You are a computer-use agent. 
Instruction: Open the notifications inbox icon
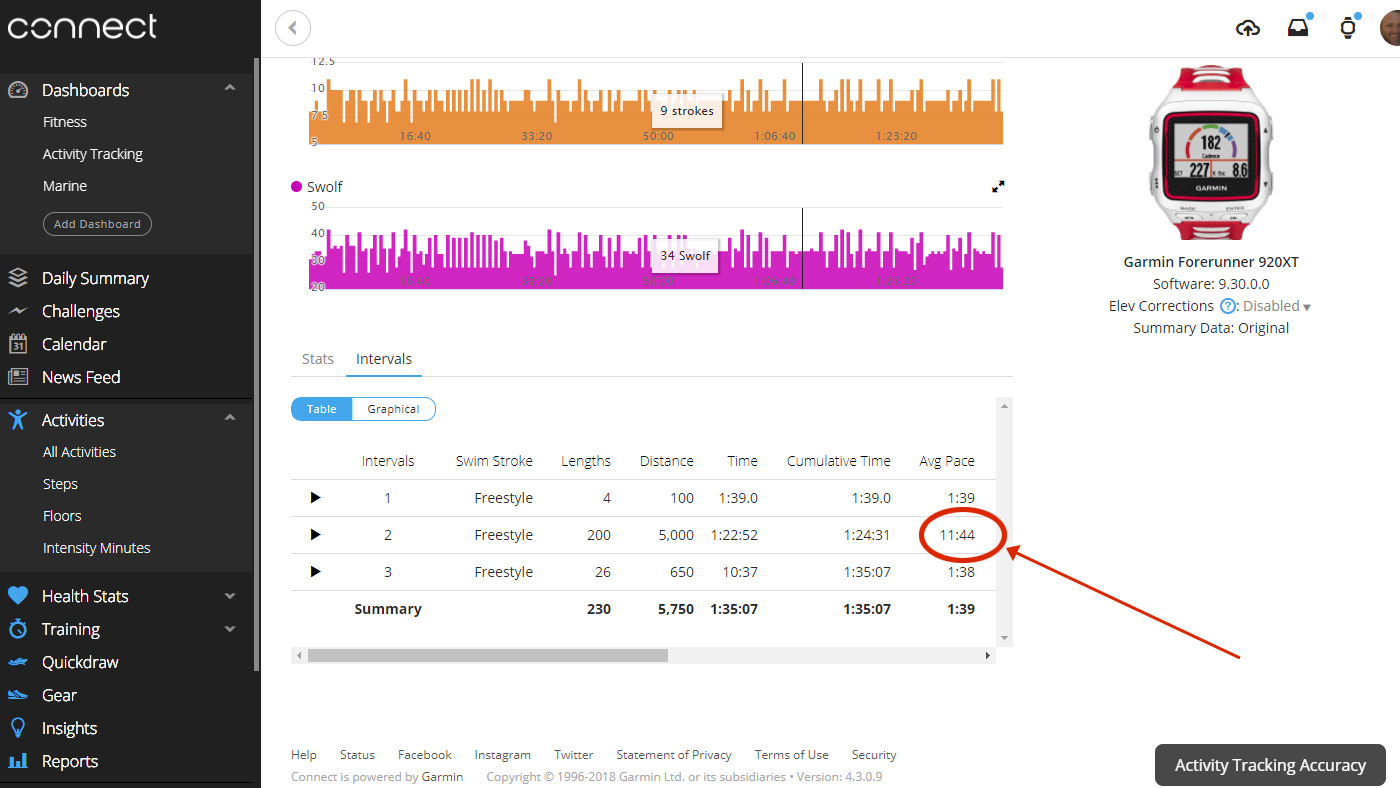[1298, 28]
